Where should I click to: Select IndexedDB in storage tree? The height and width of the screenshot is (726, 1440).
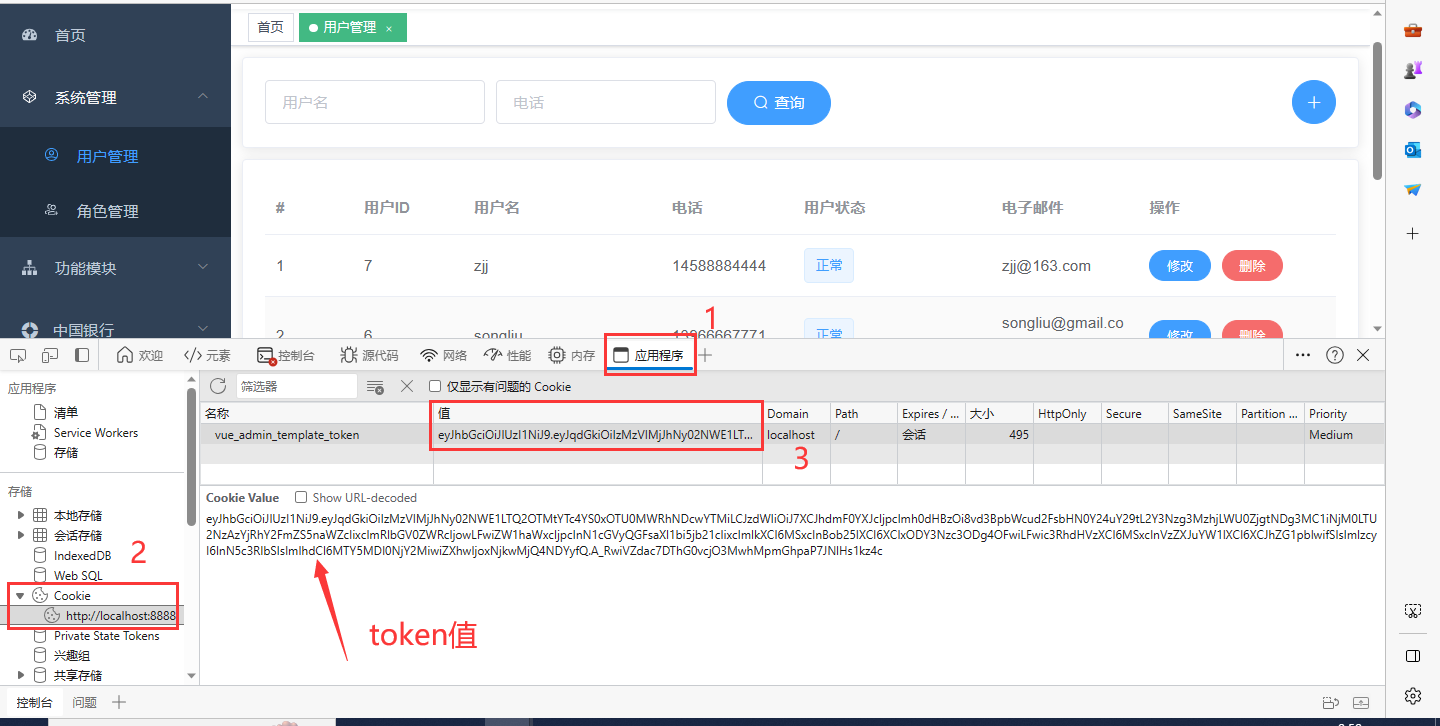[82, 555]
